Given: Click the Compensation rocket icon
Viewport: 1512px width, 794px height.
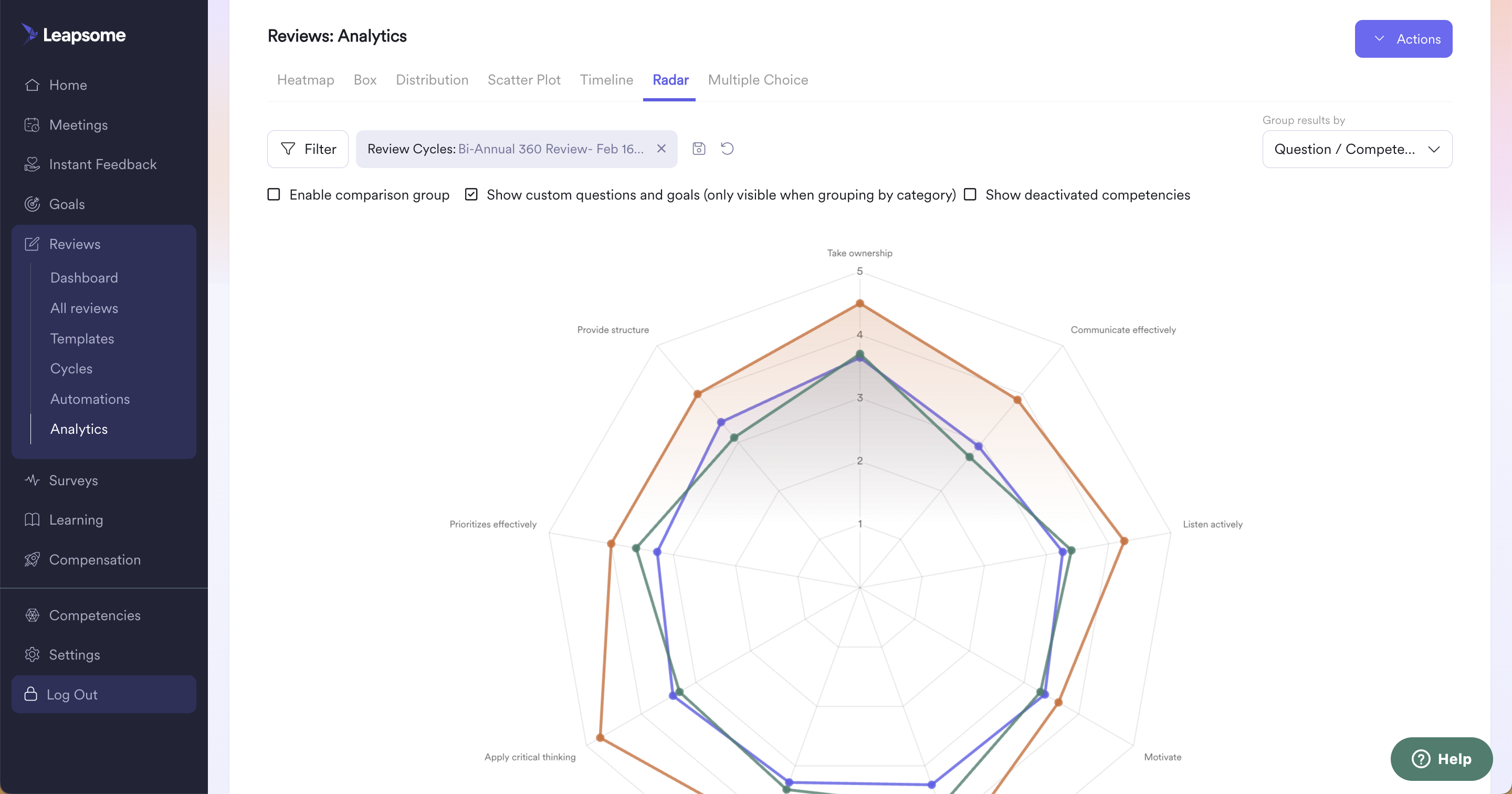Looking at the screenshot, I should point(32,560).
